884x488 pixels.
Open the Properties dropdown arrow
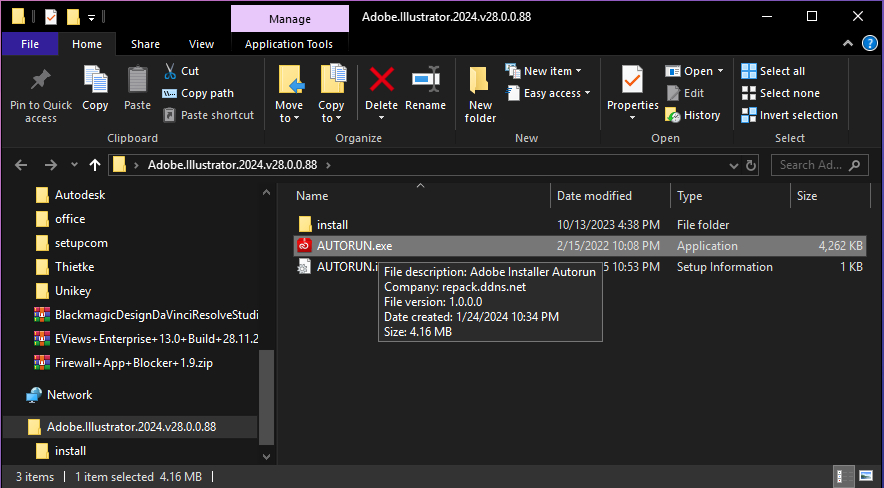click(x=633, y=118)
